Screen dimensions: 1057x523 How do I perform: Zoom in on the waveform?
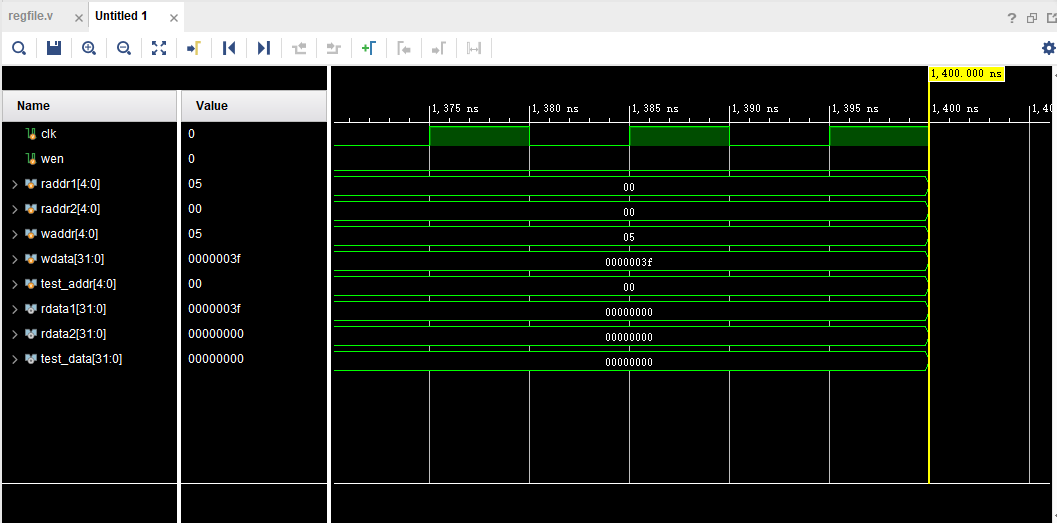89,48
